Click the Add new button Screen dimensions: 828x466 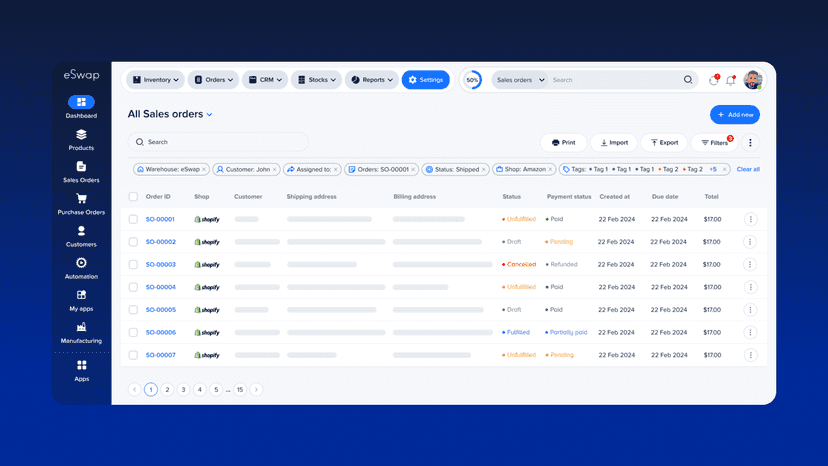point(735,115)
